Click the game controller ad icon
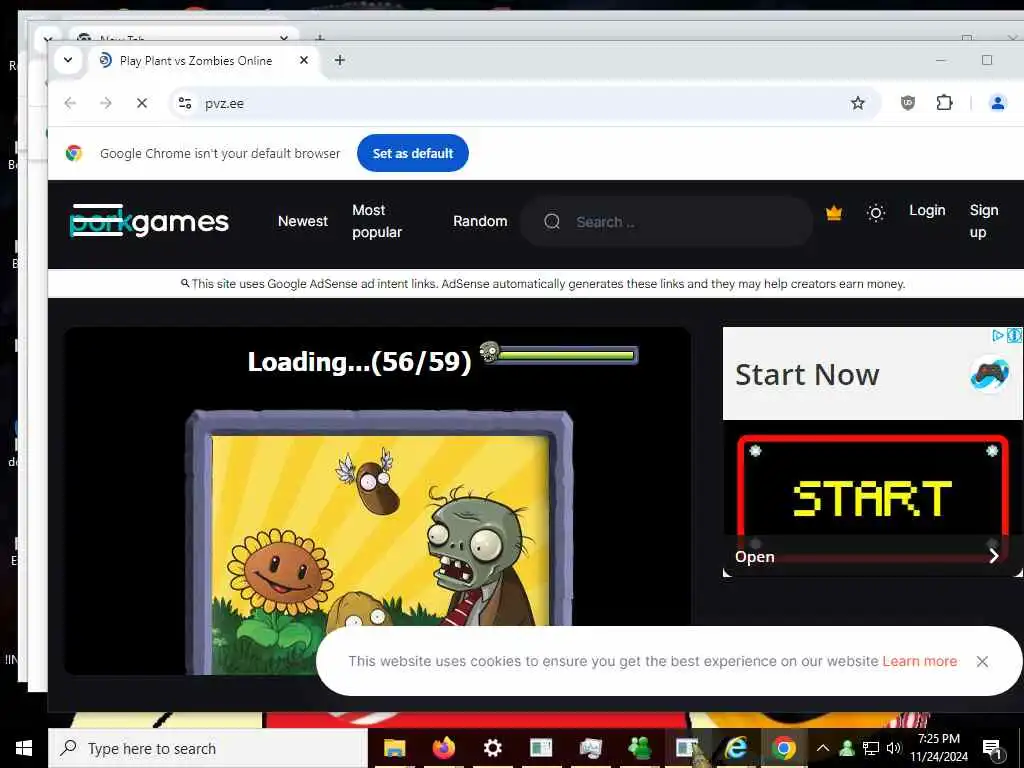The image size is (1024, 768). pos(989,374)
